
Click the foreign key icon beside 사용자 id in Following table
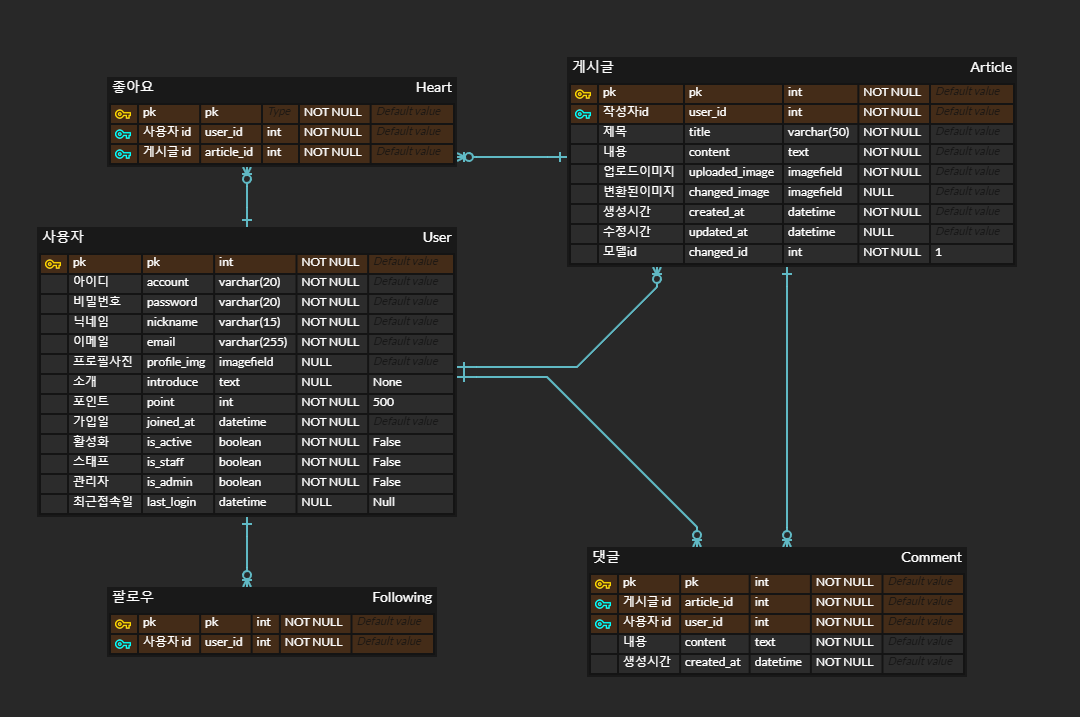pyautogui.click(x=123, y=644)
